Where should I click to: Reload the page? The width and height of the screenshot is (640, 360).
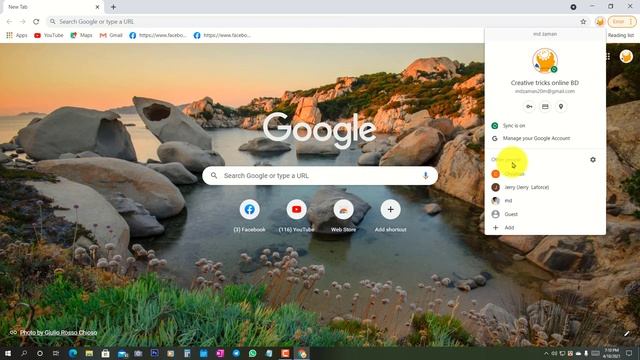[x=36, y=22]
